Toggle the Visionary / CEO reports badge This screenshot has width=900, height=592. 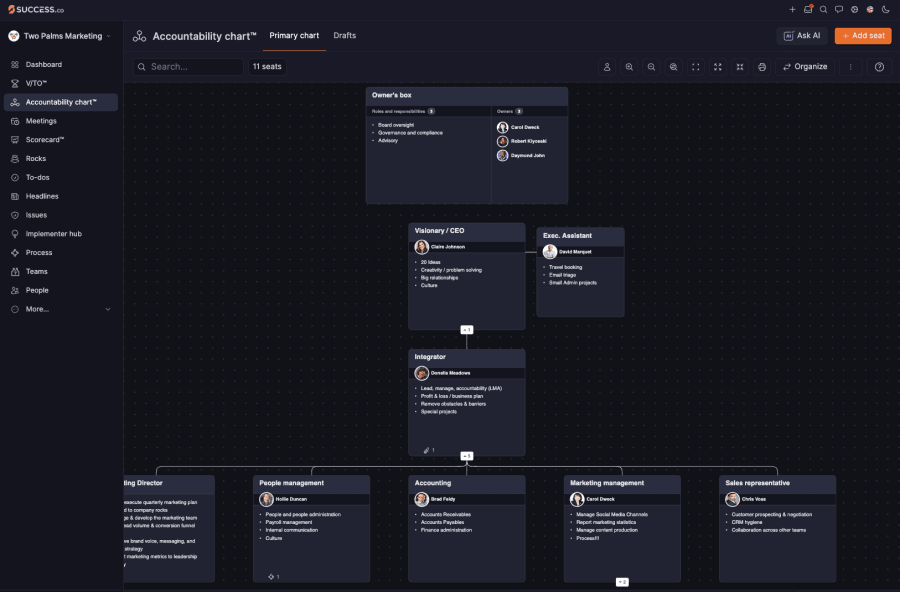pyautogui.click(x=467, y=330)
